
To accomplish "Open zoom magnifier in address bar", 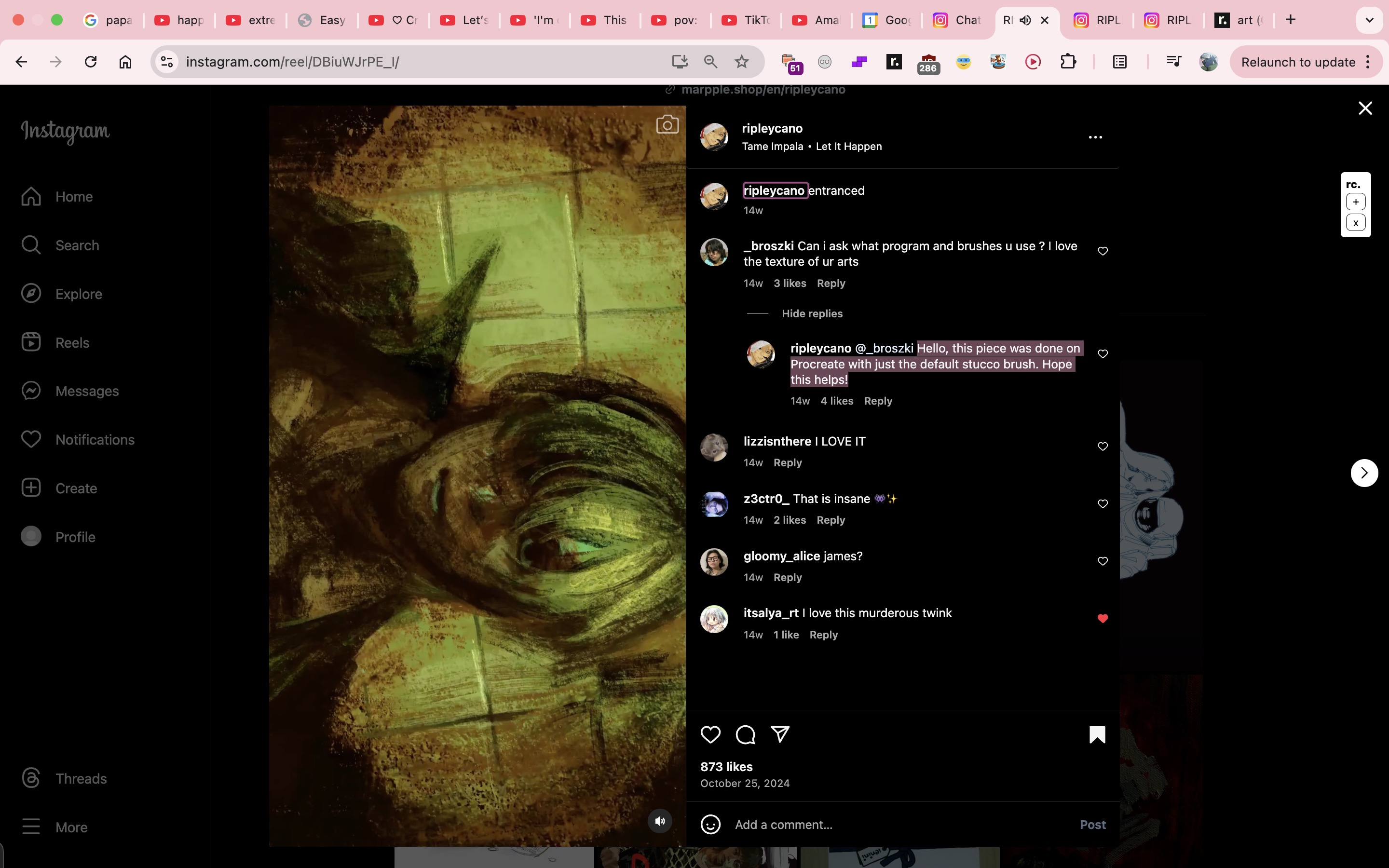I will coord(710,61).
